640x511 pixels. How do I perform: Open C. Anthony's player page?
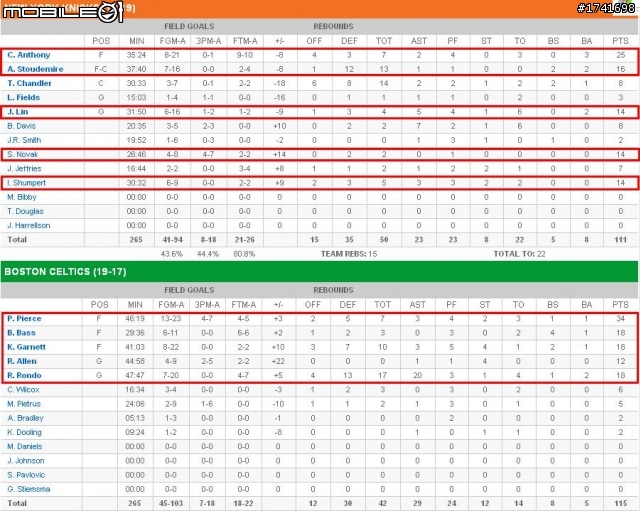(x=29, y=55)
